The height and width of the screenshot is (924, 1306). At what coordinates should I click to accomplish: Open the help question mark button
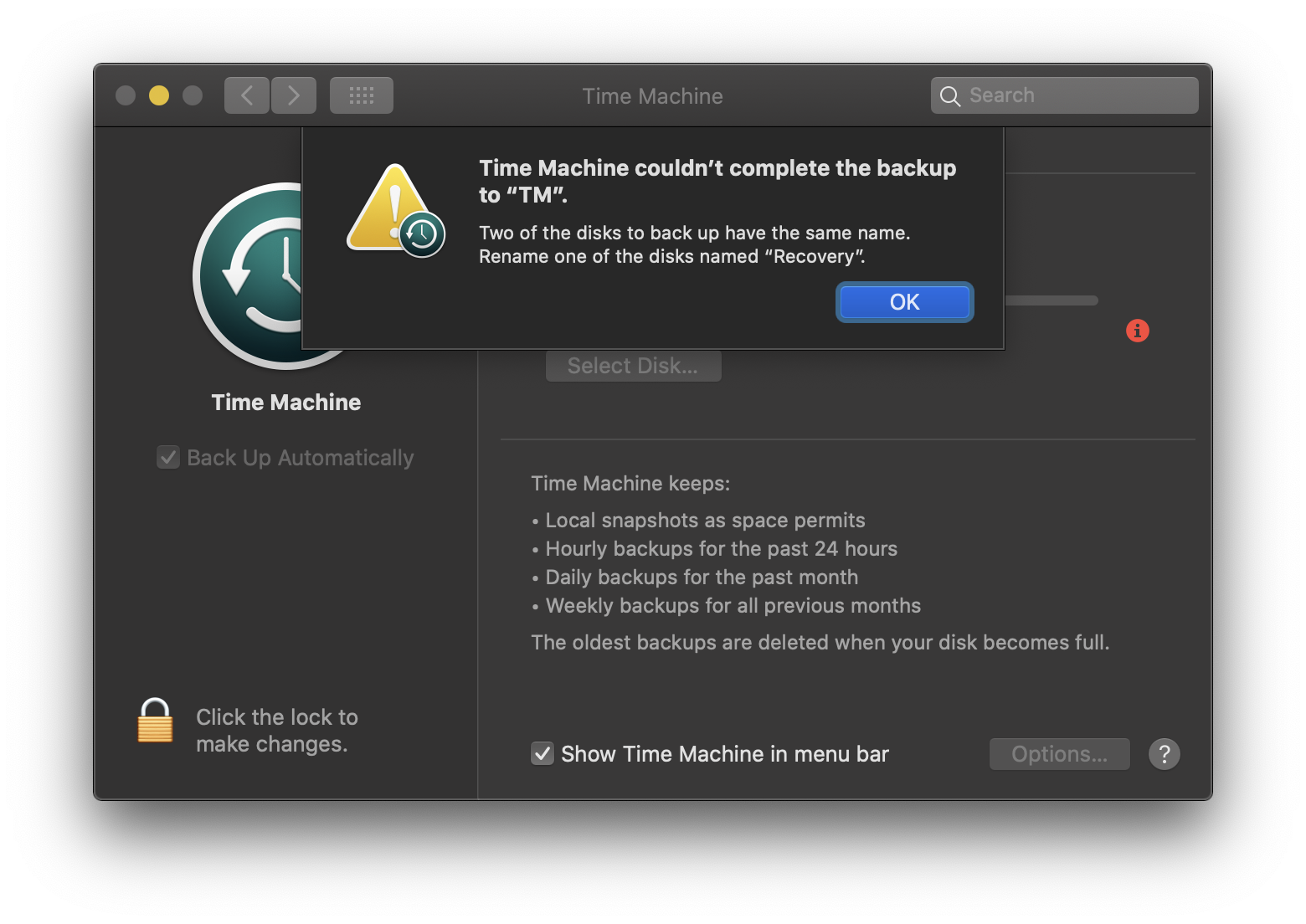1164,754
